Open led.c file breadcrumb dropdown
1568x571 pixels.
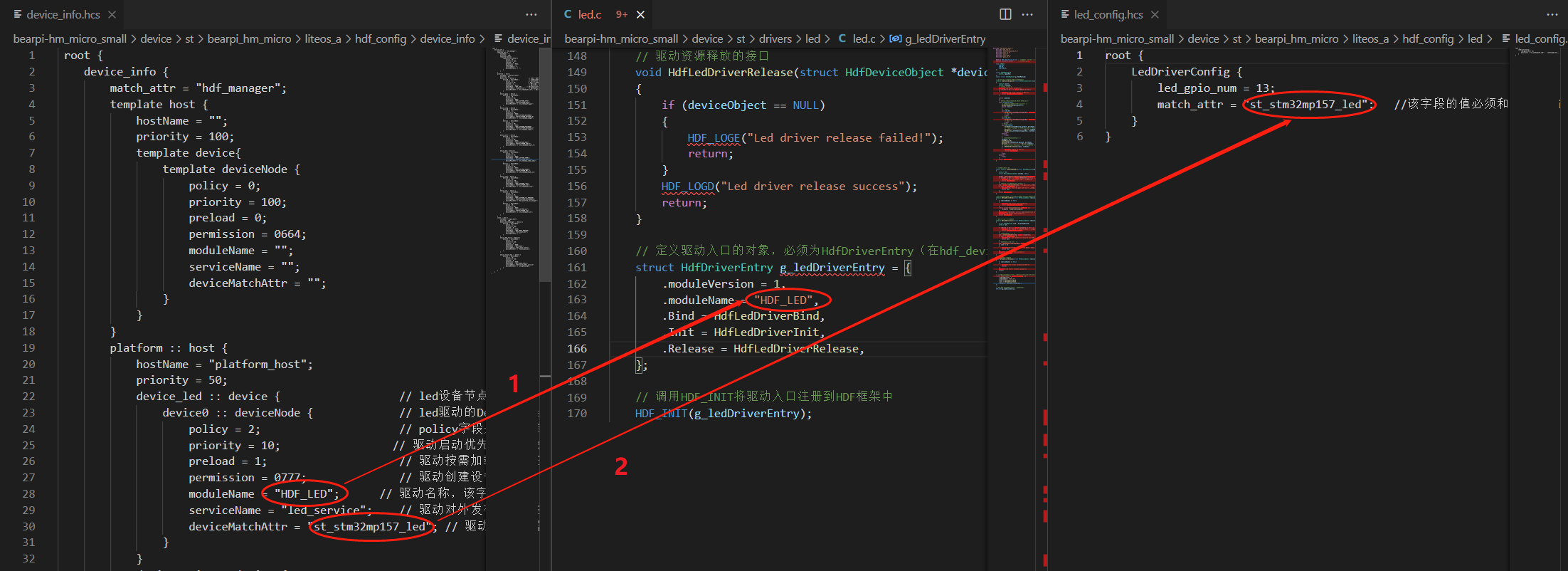coord(864,38)
